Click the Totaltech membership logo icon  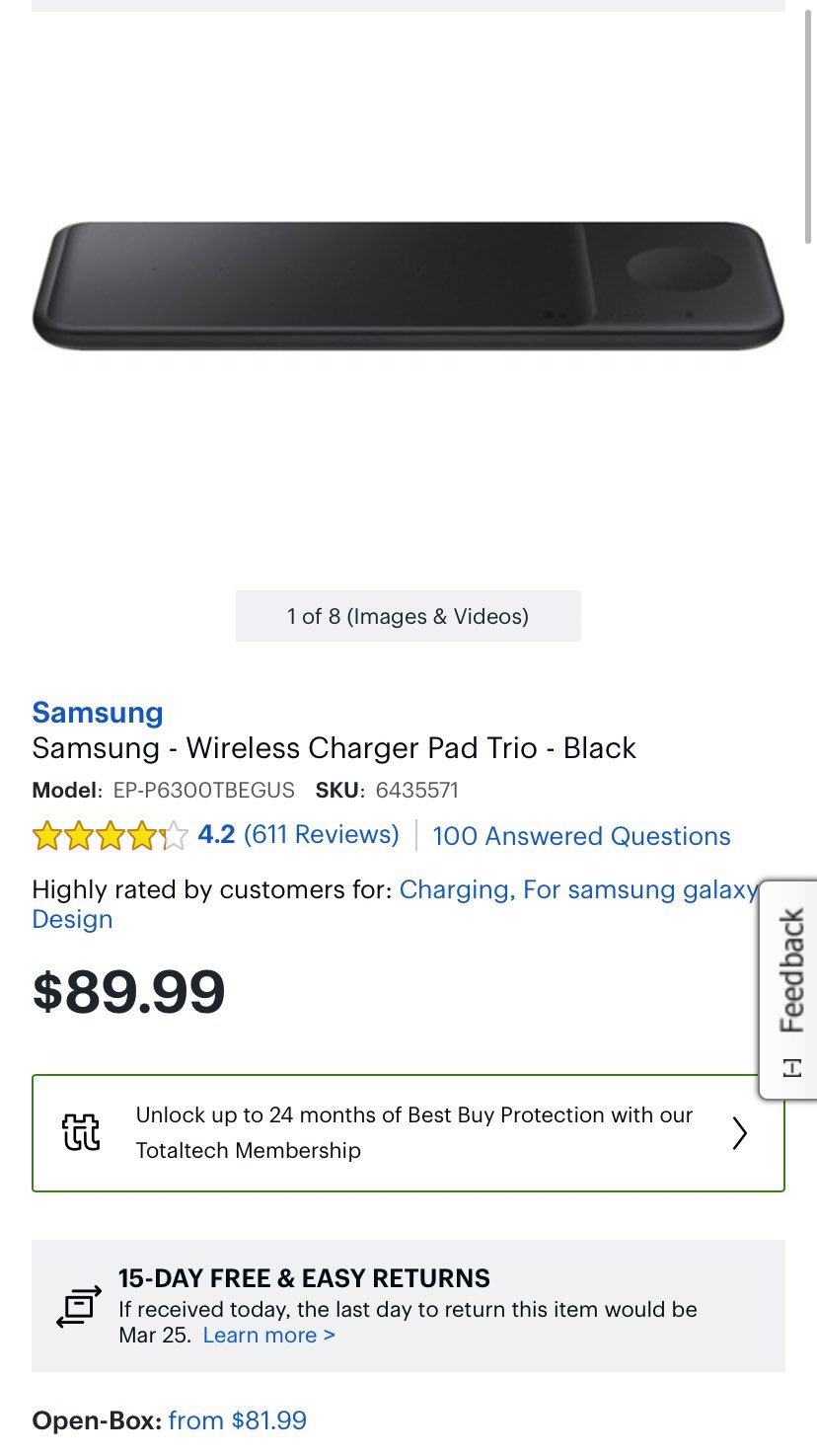[x=81, y=1132]
